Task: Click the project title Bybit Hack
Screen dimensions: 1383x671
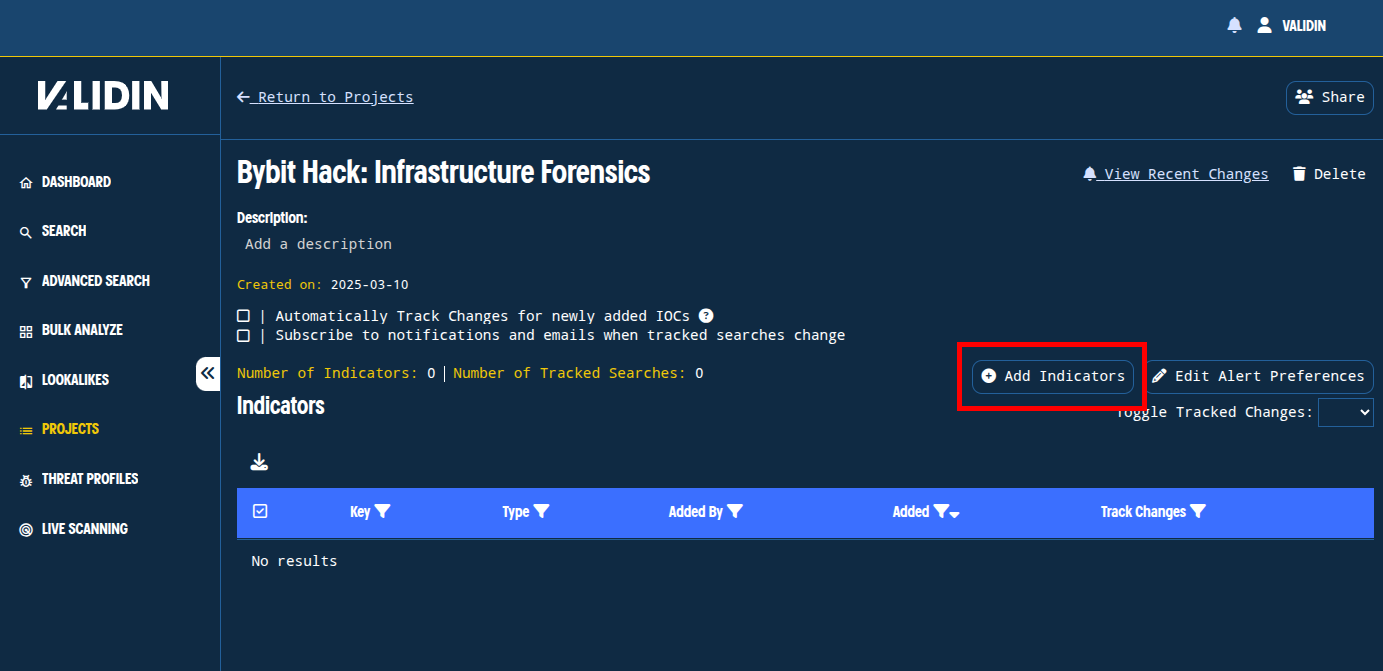Action: point(443,172)
